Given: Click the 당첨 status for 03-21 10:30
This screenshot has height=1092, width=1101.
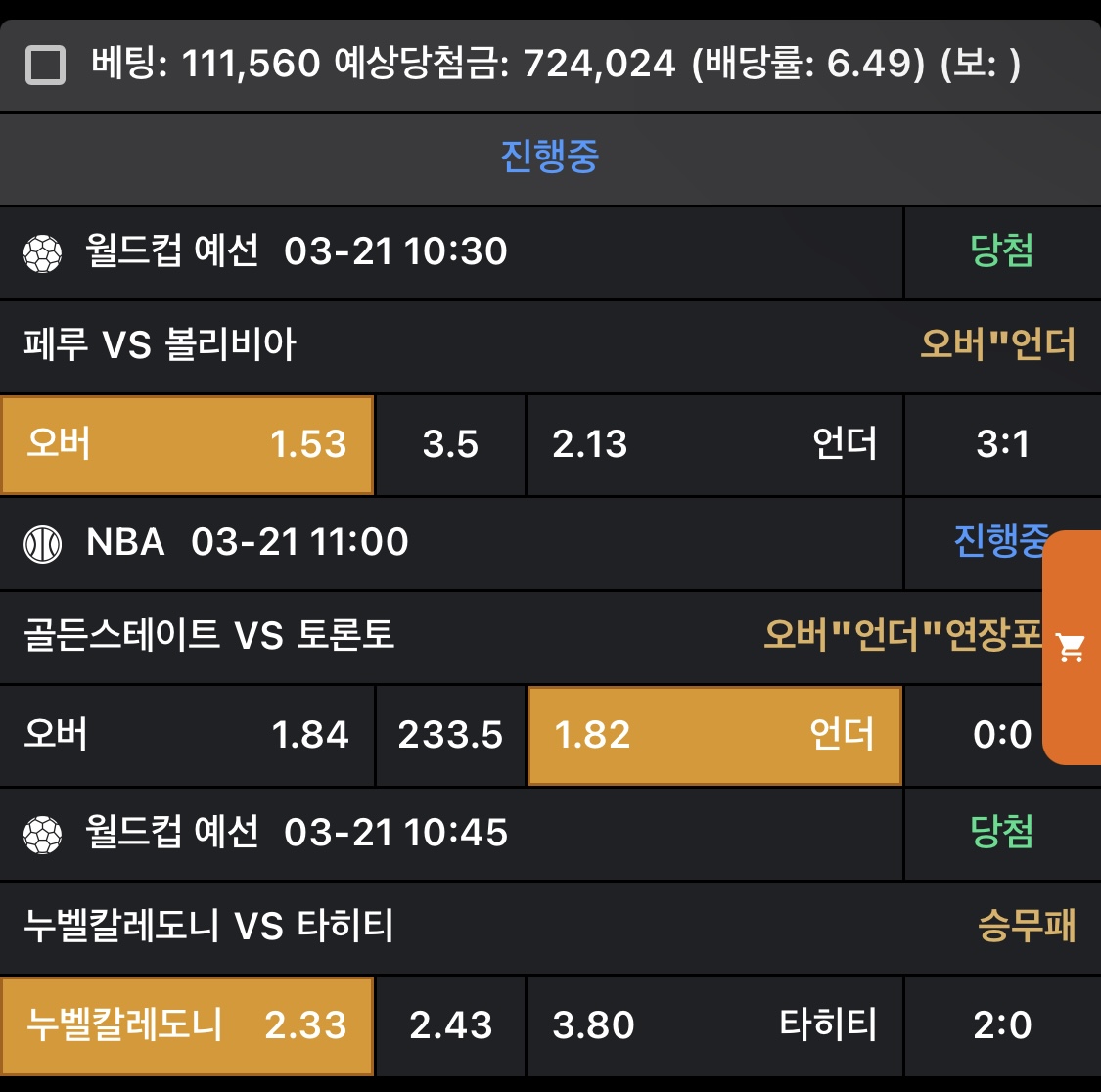Looking at the screenshot, I should coord(1001,251).
